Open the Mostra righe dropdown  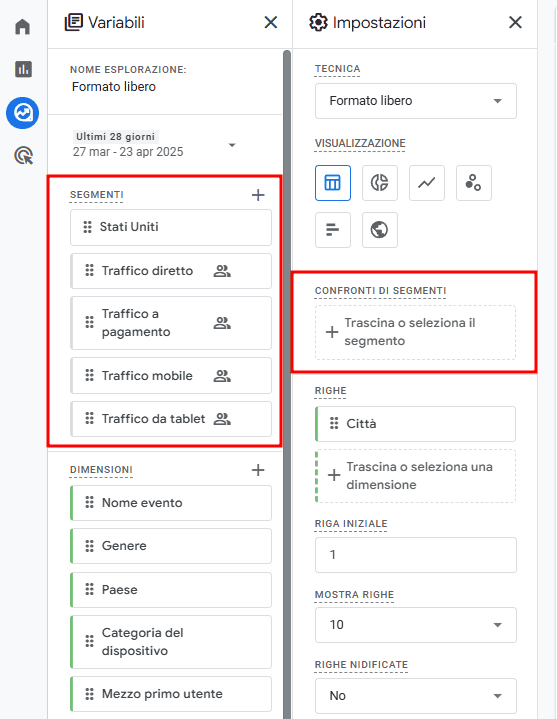[416, 625]
